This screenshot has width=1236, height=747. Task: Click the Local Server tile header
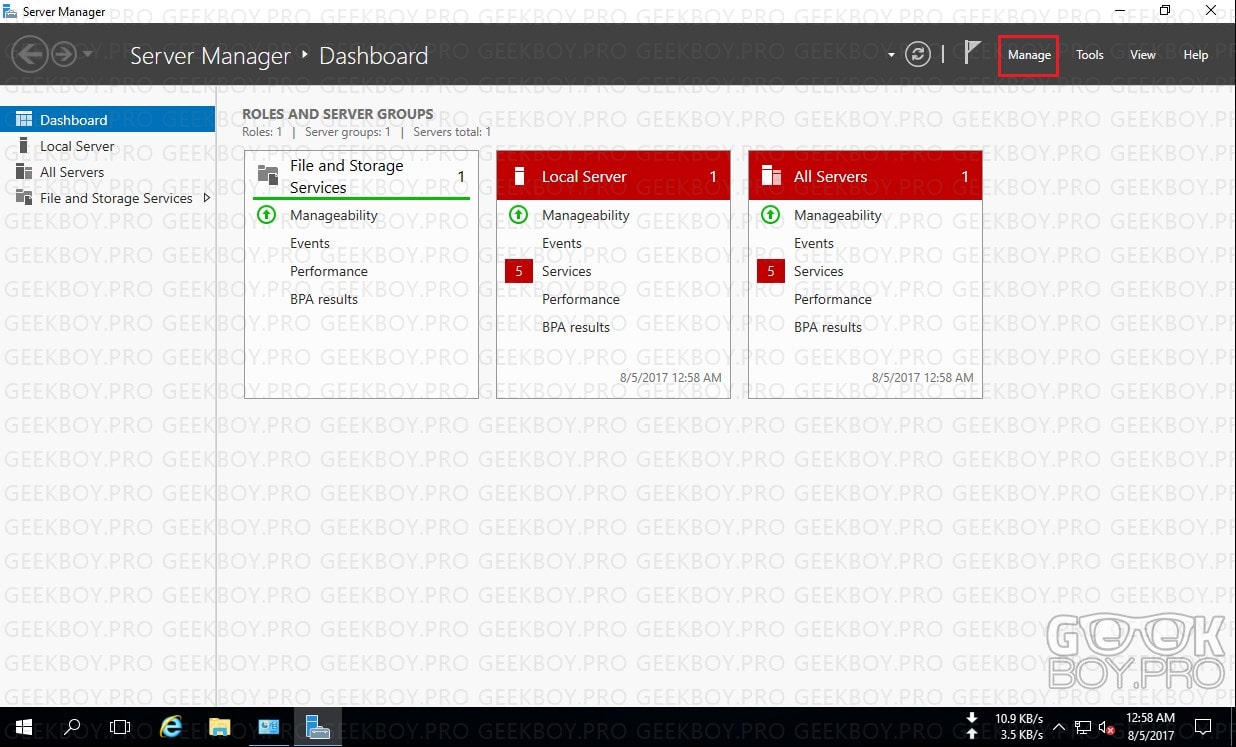tap(613, 176)
